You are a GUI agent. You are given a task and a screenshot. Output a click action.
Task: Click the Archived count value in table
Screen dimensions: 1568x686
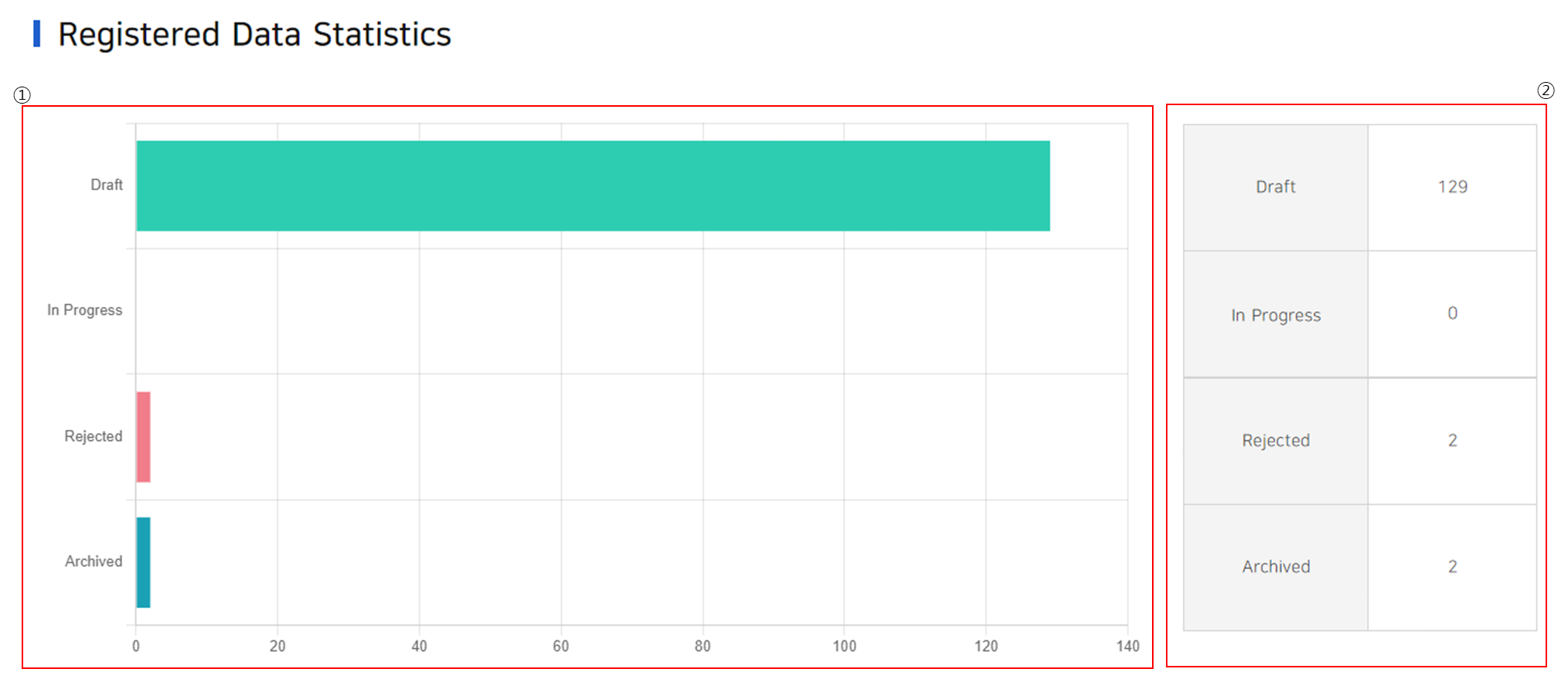(1452, 567)
